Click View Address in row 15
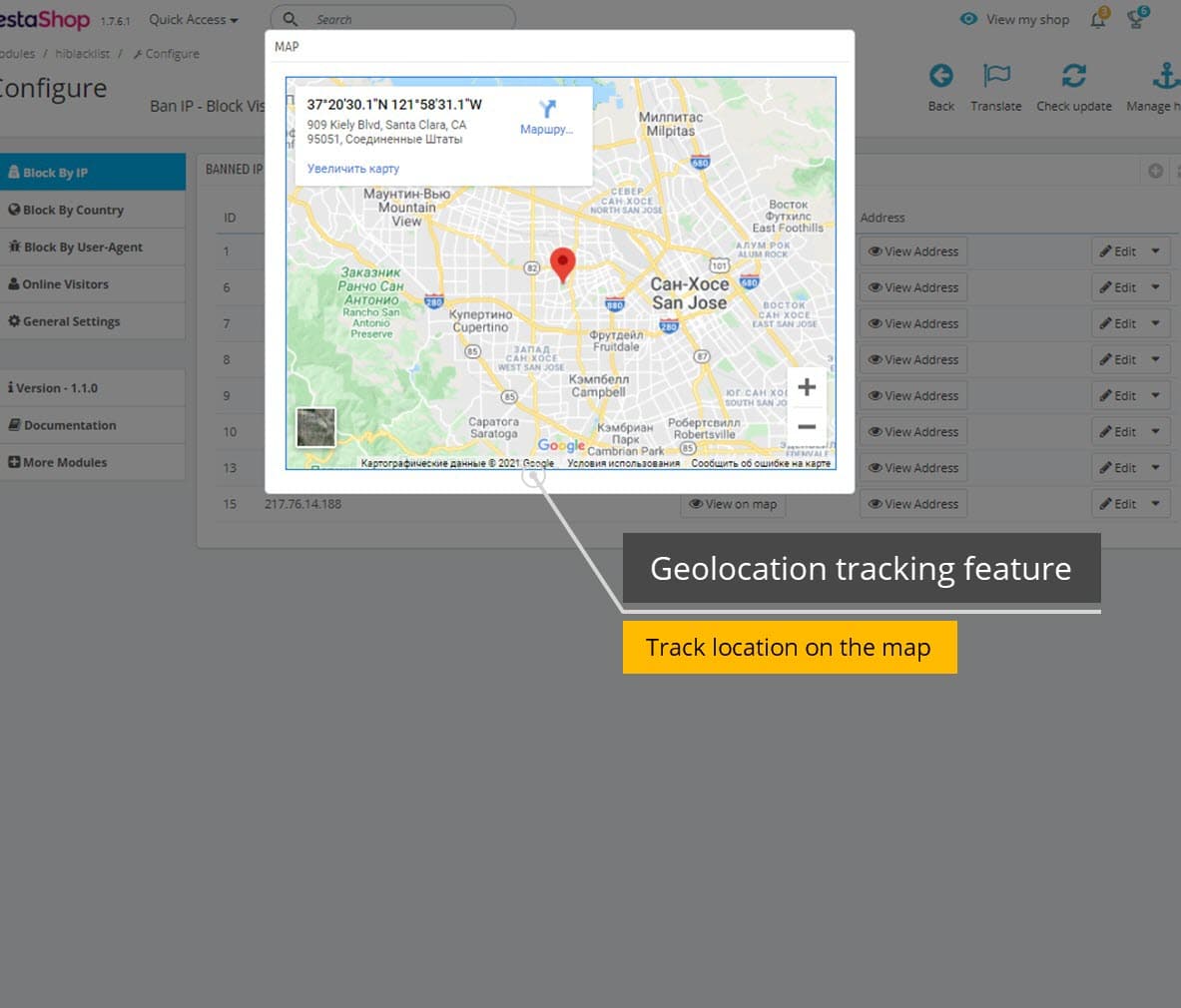The image size is (1181, 1008). tap(912, 504)
